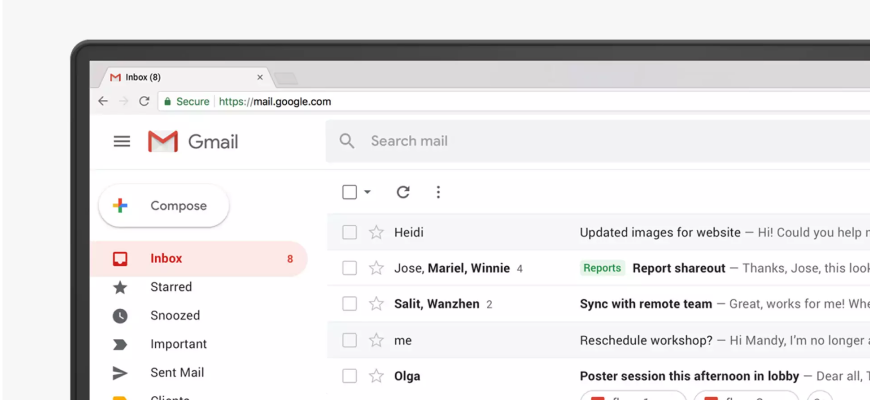Expand the select-all dropdown arrow
870x400 pixels.
(367, 192)
